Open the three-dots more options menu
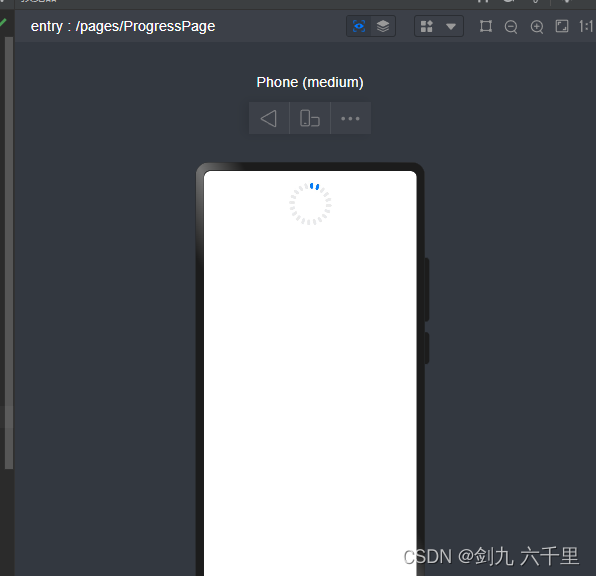This screenshot has height=576, width=596. 350,118
